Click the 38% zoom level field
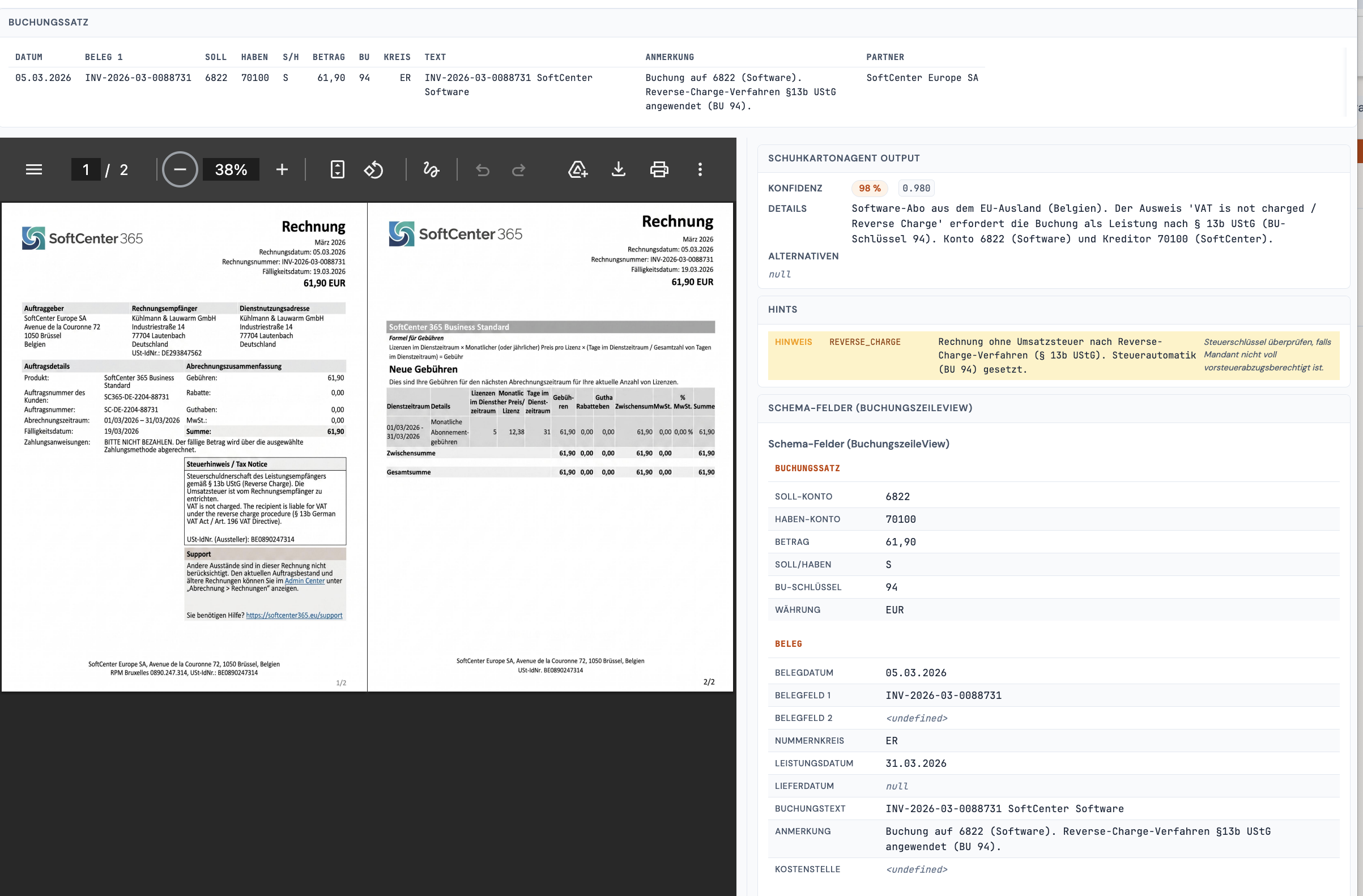The image size is (1363, 896). tap(231, 169)
